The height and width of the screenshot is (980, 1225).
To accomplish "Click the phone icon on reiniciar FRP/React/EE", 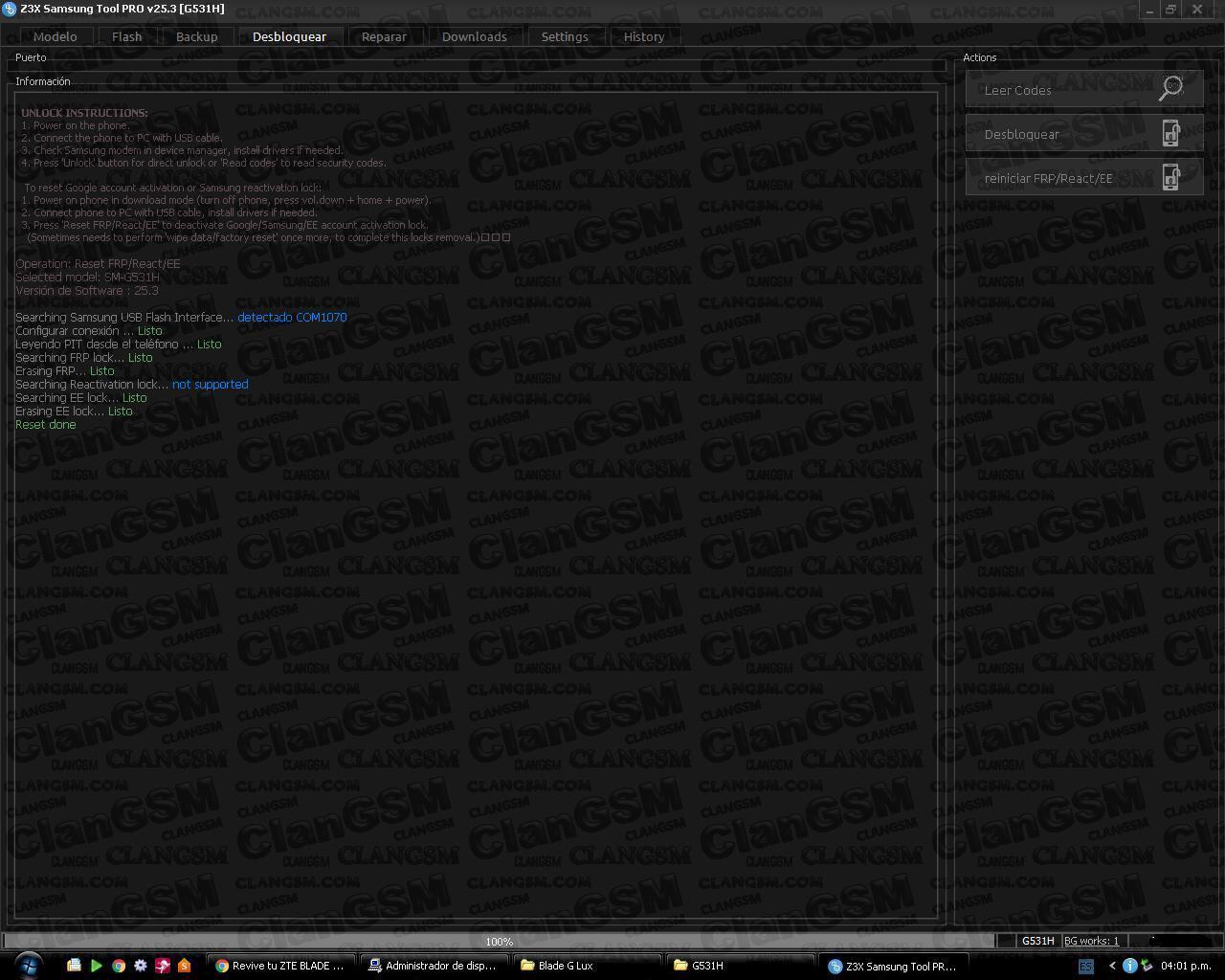I will (1171, 177).
